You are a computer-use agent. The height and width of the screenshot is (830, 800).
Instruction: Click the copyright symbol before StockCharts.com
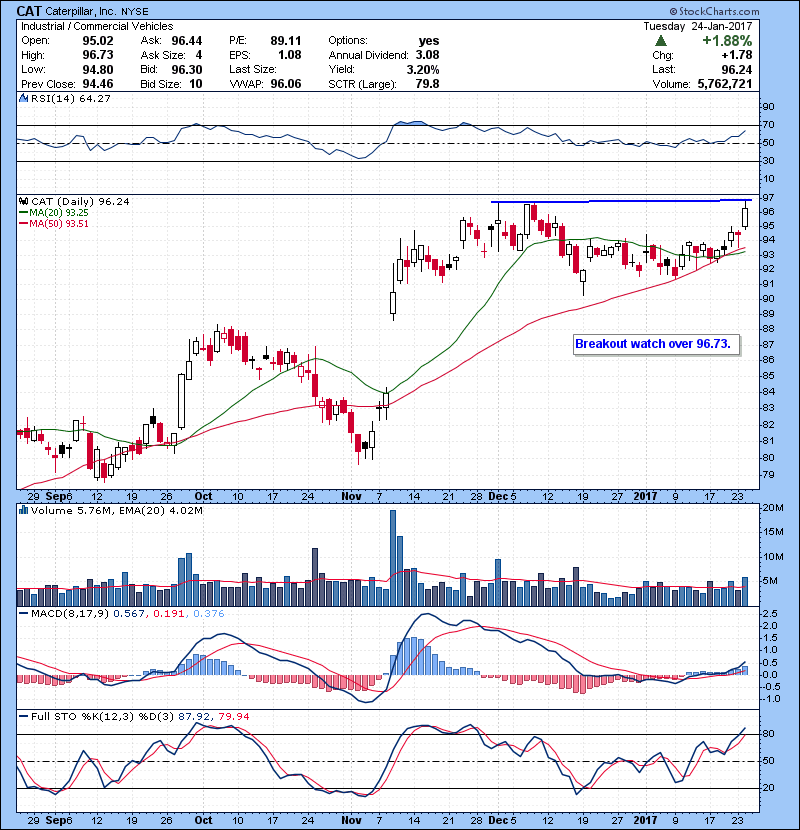(x=673, y=11)
